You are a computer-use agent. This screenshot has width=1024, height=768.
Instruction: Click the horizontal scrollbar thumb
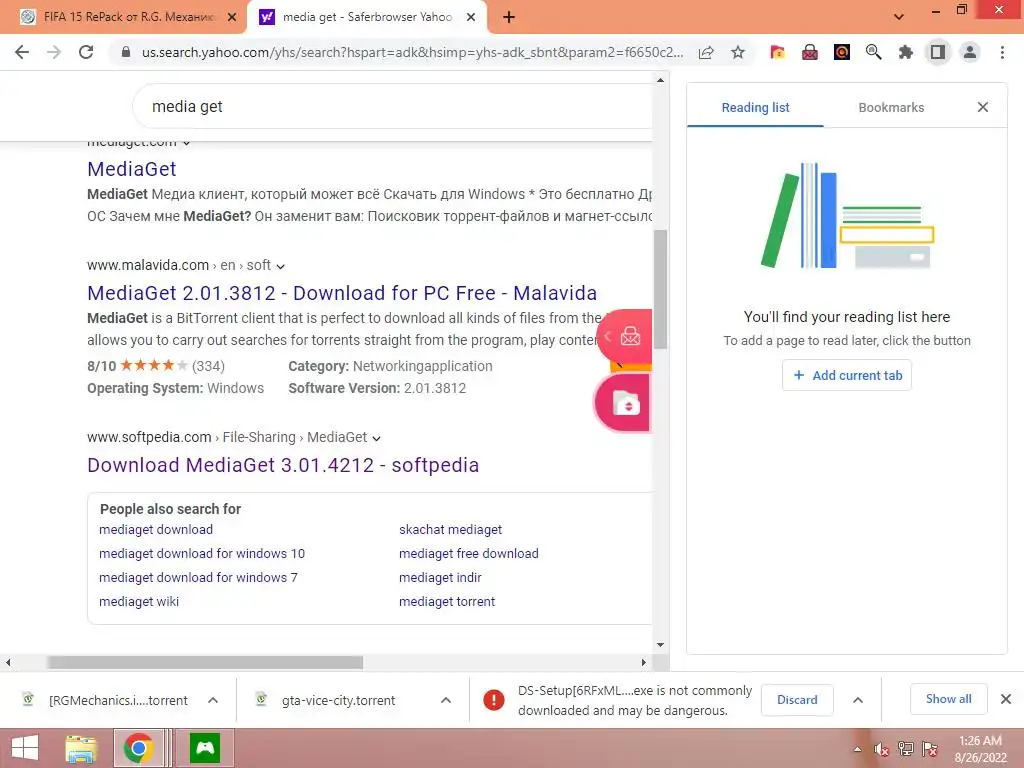point(205,662)
